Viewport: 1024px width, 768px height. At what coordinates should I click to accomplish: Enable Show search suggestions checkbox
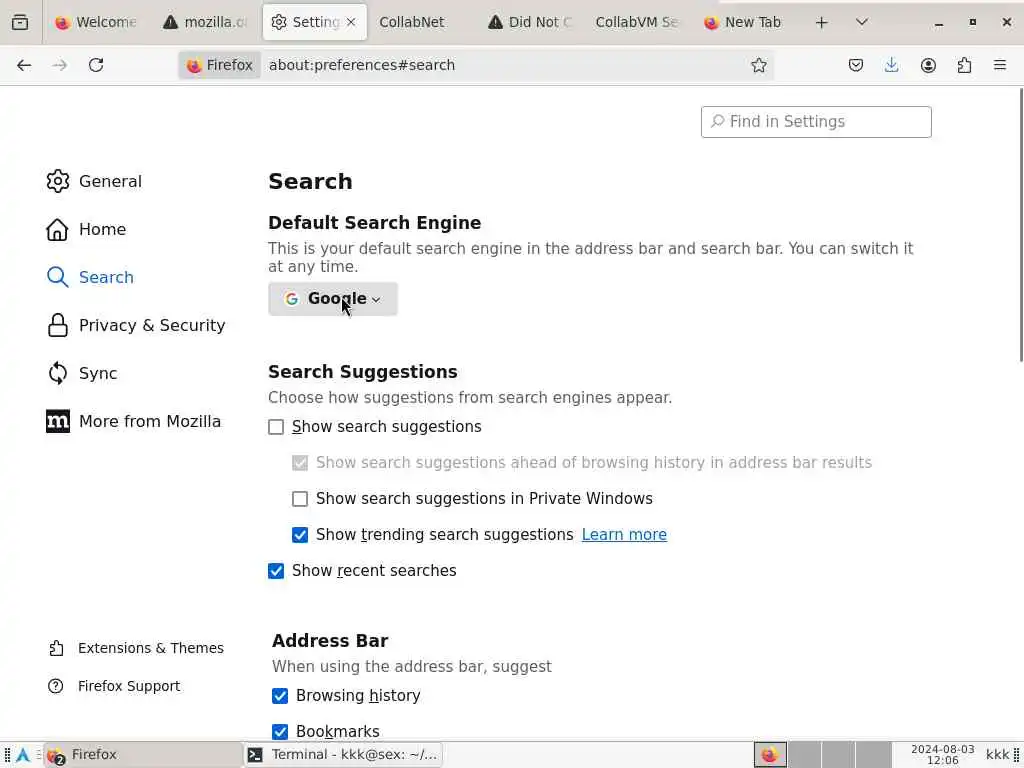tap(276, 427)
